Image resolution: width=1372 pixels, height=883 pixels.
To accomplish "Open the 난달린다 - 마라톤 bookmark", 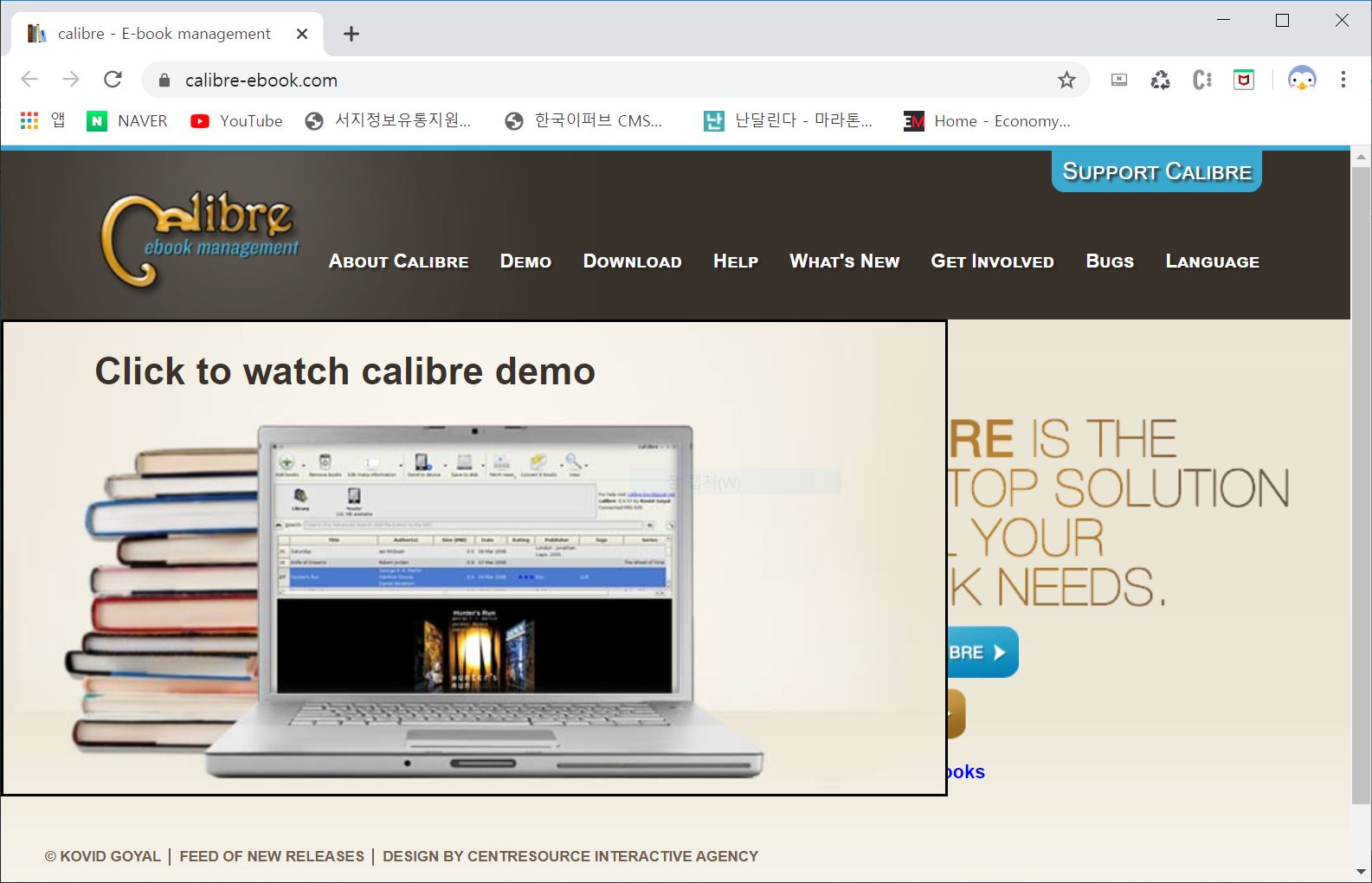I will 788,121.
